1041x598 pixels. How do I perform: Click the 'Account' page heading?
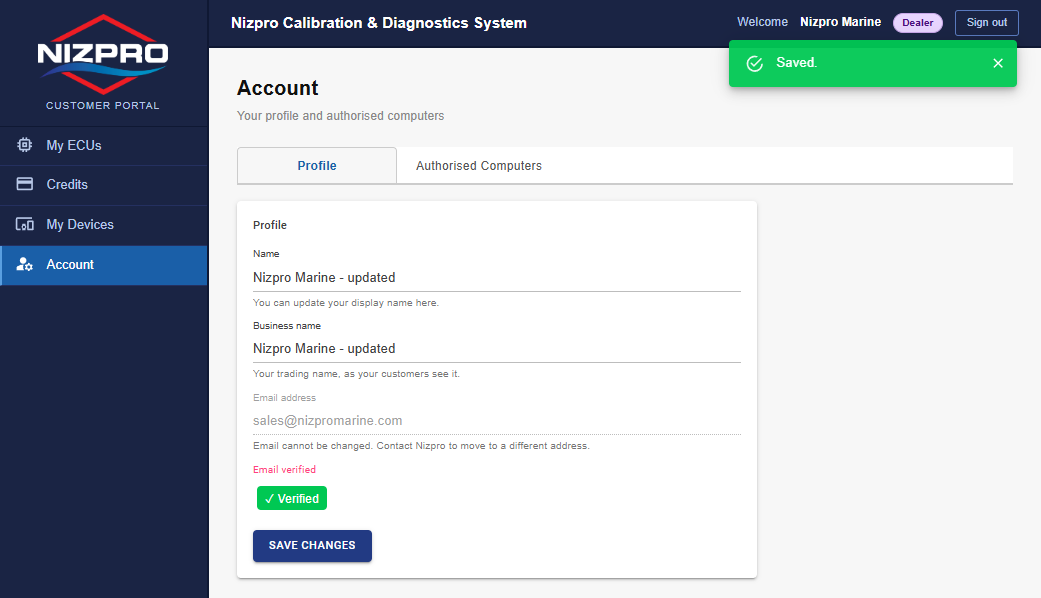click(x=278, y=88)
